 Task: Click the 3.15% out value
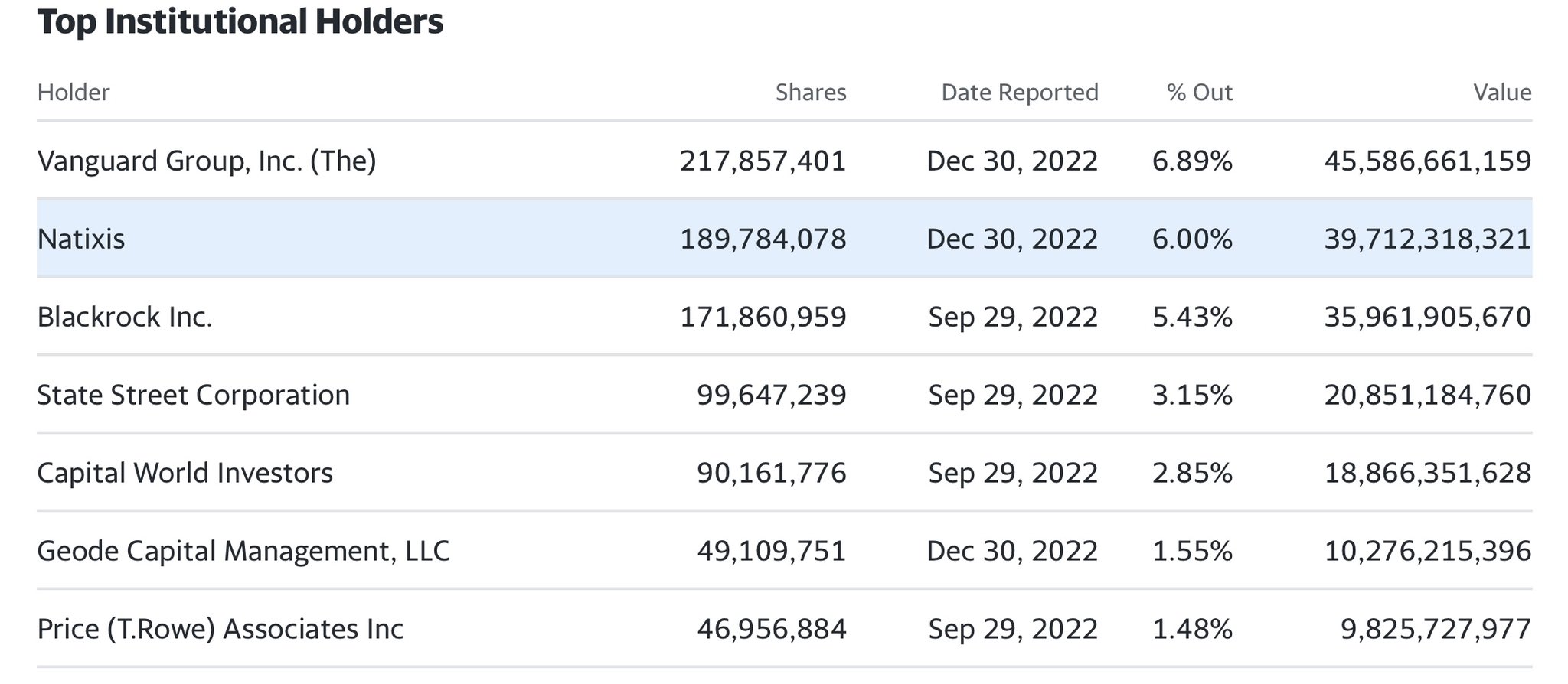[x=1192, y=396]
